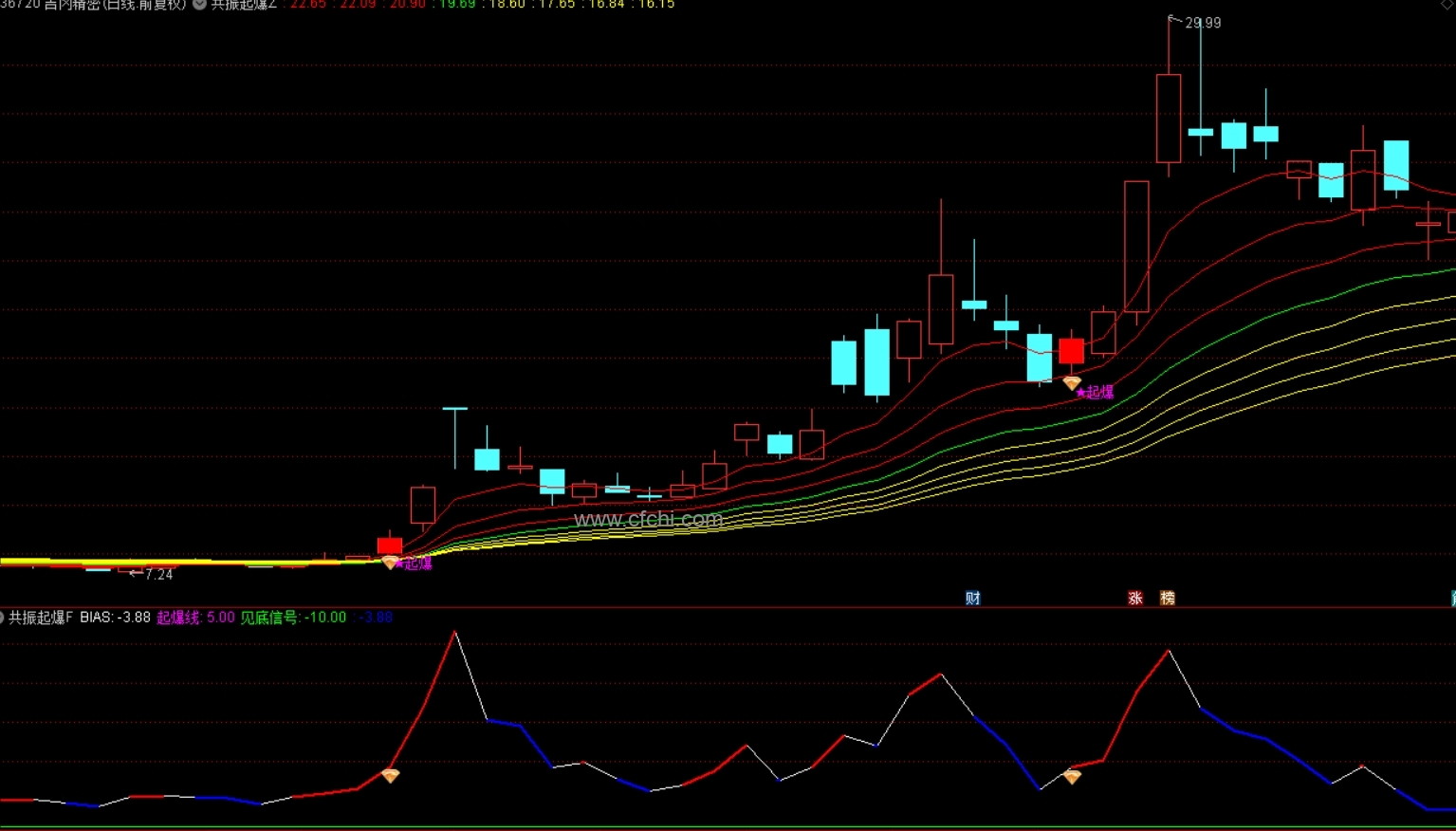
Task: Click the stock title with 日线 前复权
Action: pyautogui.click(x=93, y=5)
